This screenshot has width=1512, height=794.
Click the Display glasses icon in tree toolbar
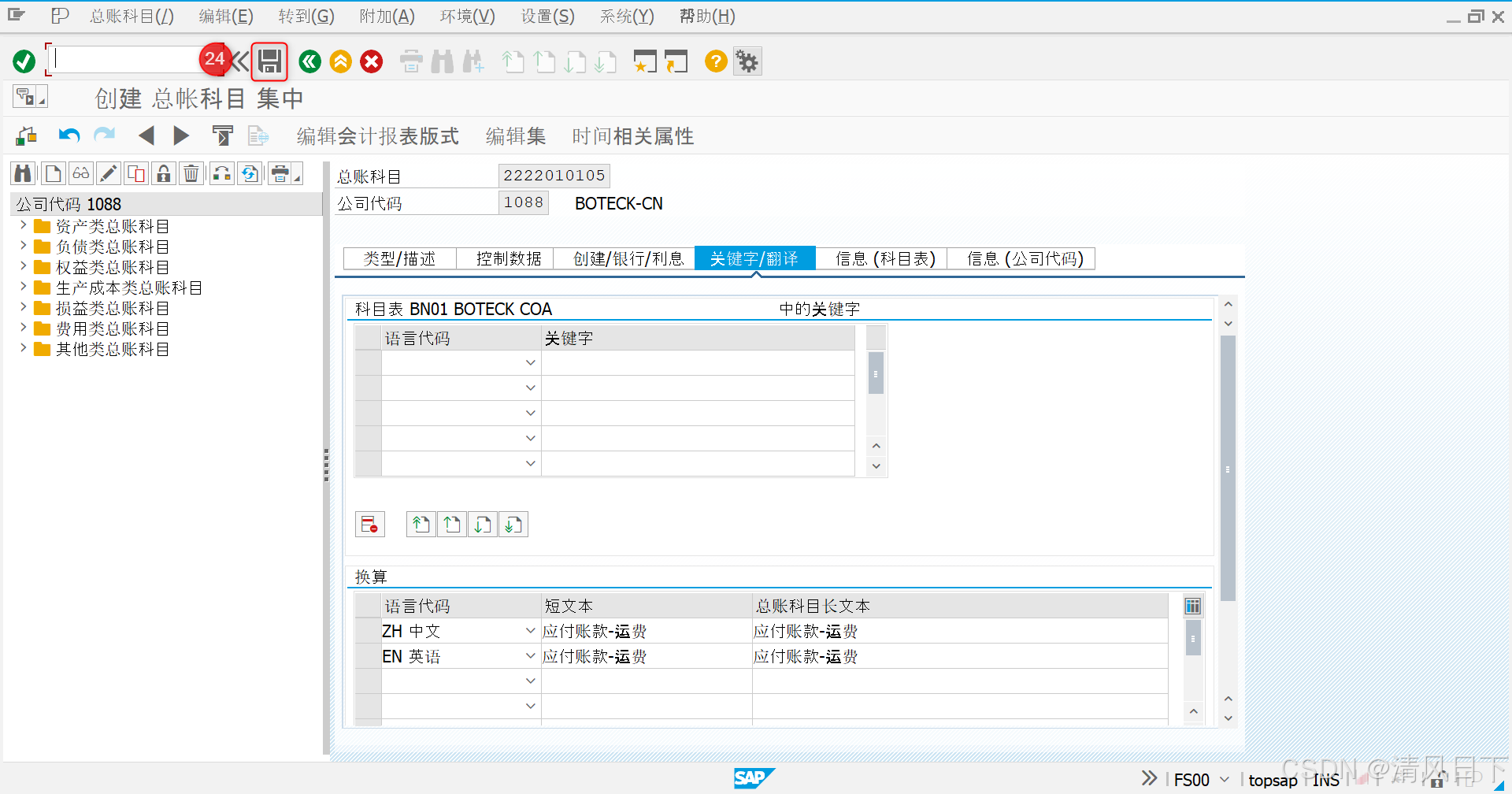click(81, 173)
